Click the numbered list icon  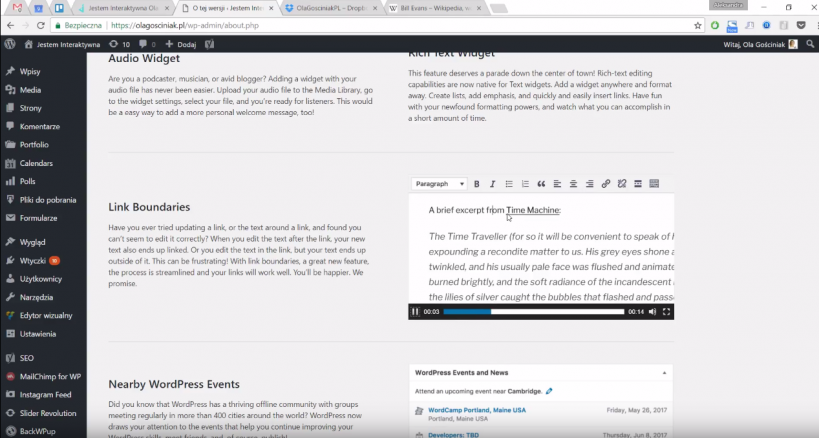click(x=525, y=184)
